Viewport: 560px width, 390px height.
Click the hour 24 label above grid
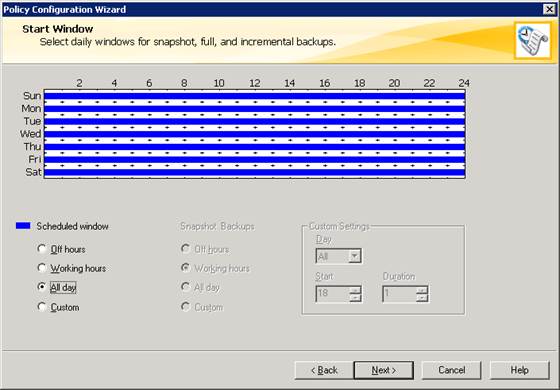coord(464,83)
